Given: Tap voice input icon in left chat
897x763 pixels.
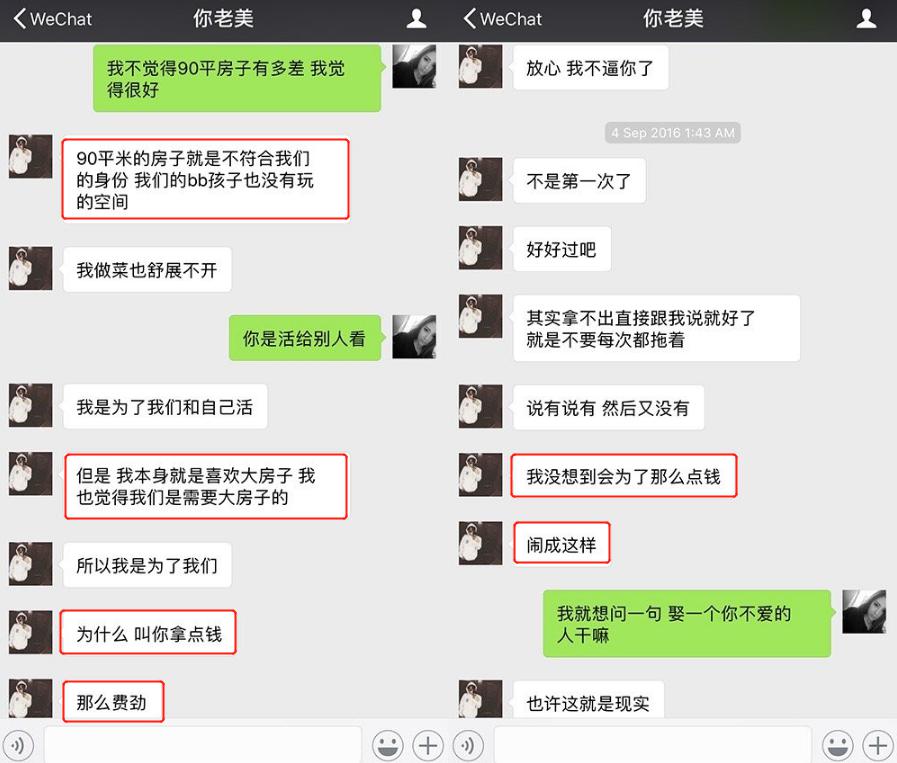Looking at the screenshot, I should (x=19, y=745).
